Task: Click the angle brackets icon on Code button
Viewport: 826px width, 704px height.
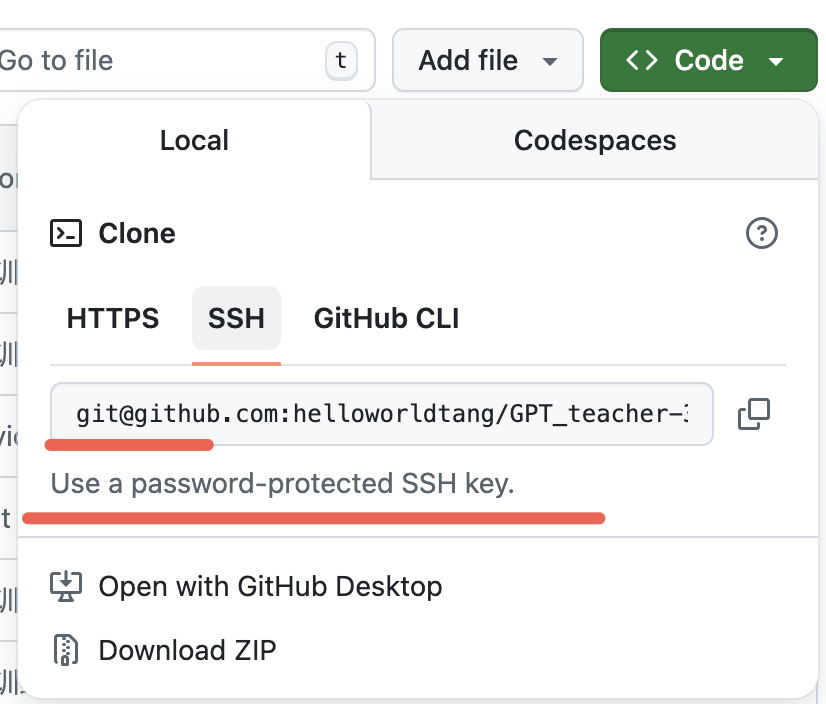Action: [642, 61]
